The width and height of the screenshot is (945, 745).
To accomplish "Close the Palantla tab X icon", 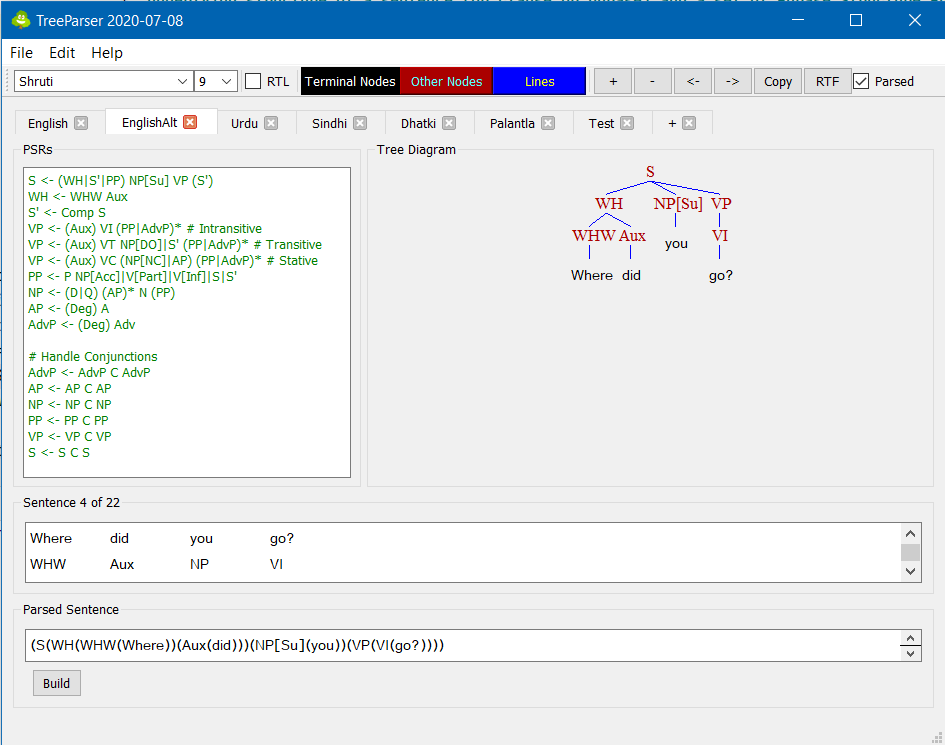I will coord(548,124).
